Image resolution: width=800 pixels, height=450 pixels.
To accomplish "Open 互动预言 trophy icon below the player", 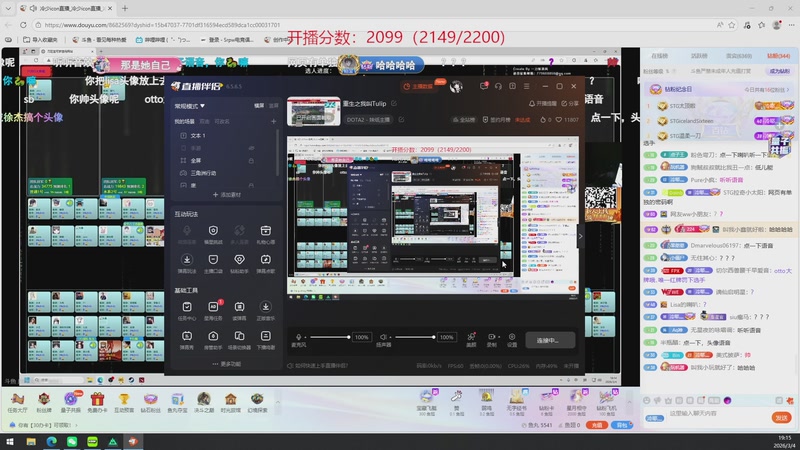I will 123,402.
